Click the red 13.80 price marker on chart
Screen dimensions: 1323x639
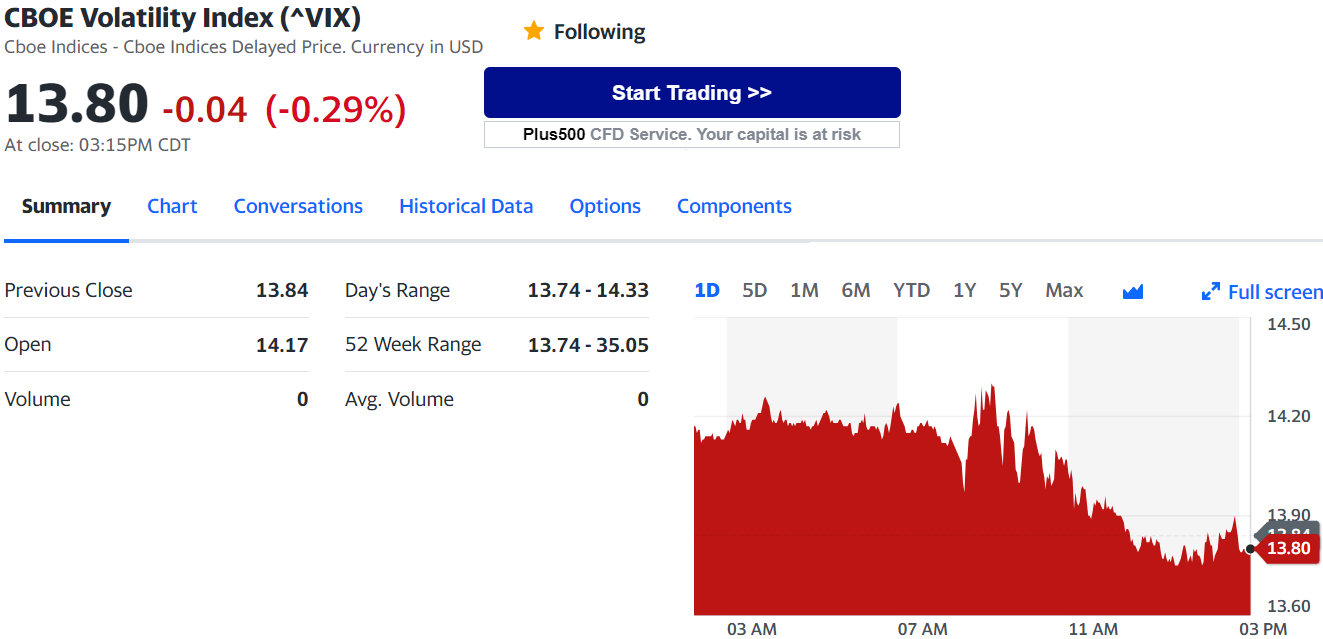tap(1288, 548)
